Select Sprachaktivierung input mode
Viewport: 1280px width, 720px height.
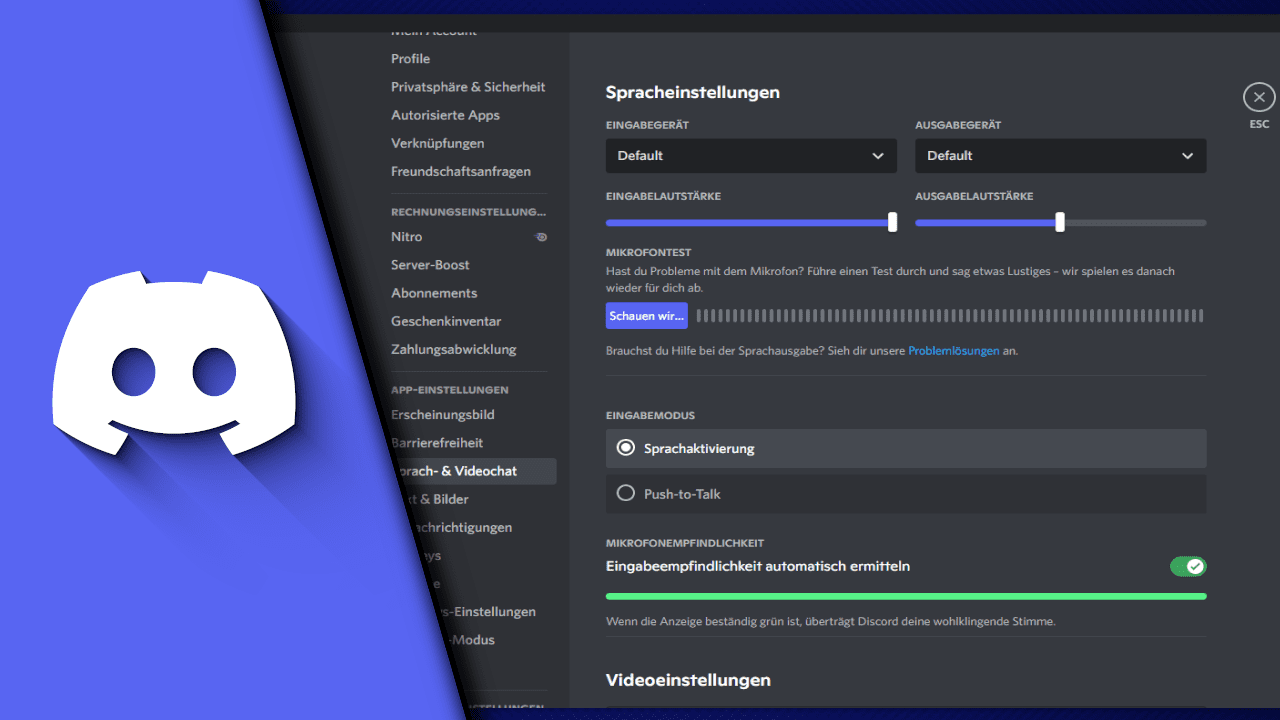click(906, 449)
